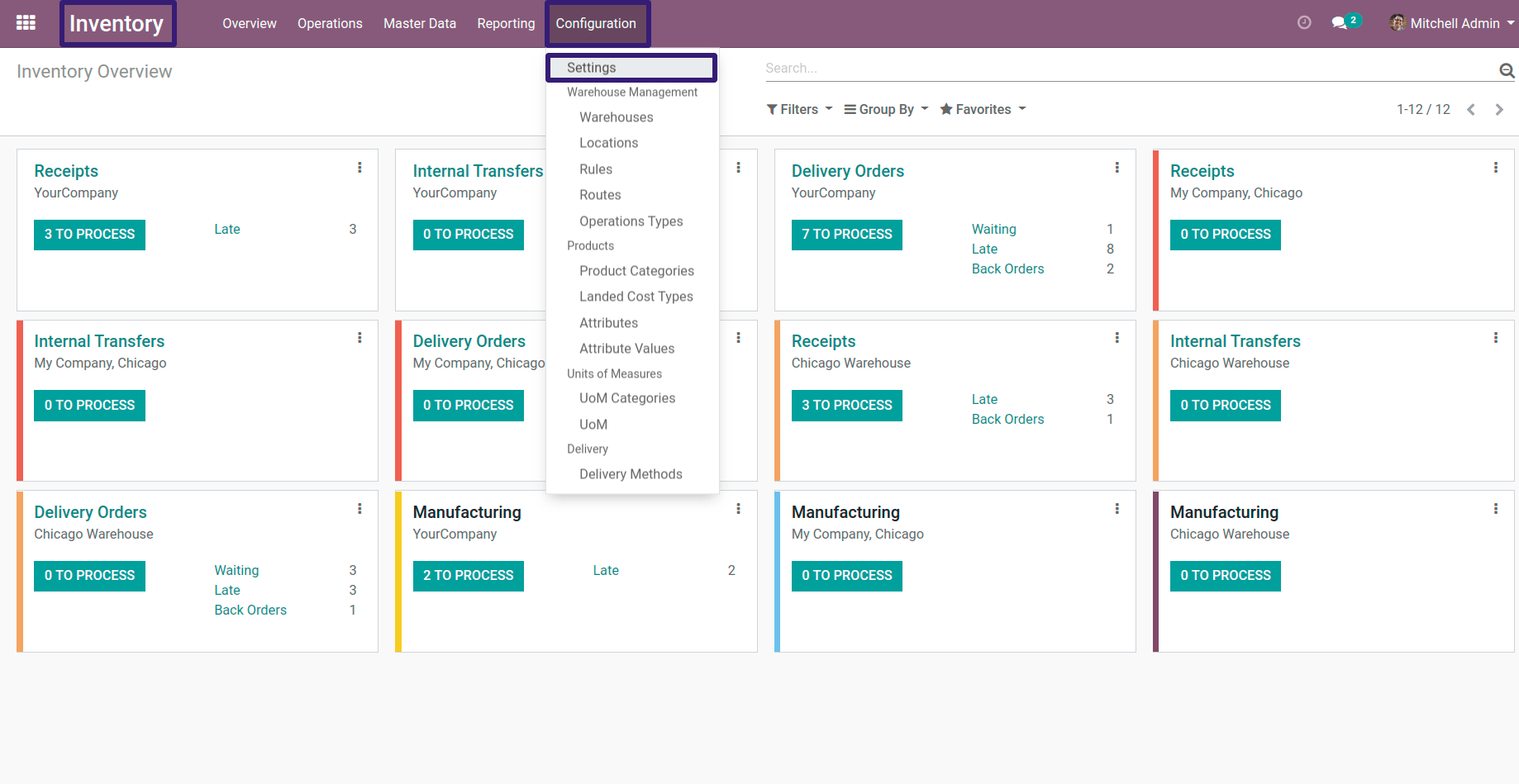Open kebab menu on My Company Chicago Receipts card
The height and width of the screenshot is (784, 1519).
(1496, 168)
